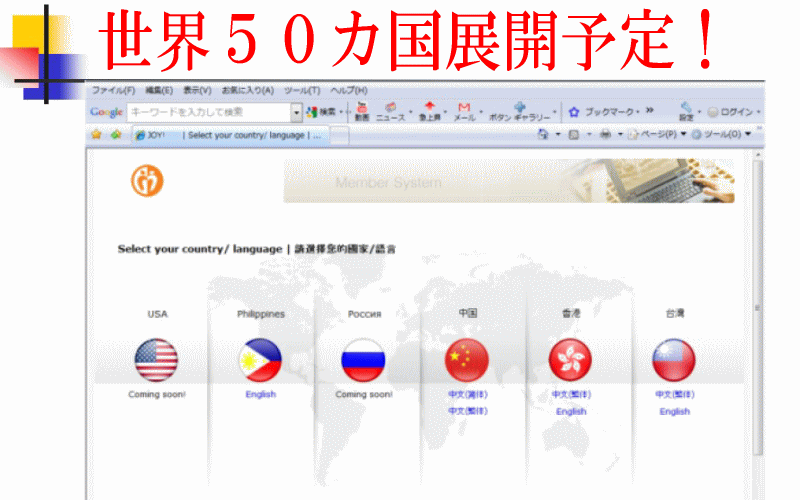
Task: Select the 中国 China flag icon
Action: point(467,360)
